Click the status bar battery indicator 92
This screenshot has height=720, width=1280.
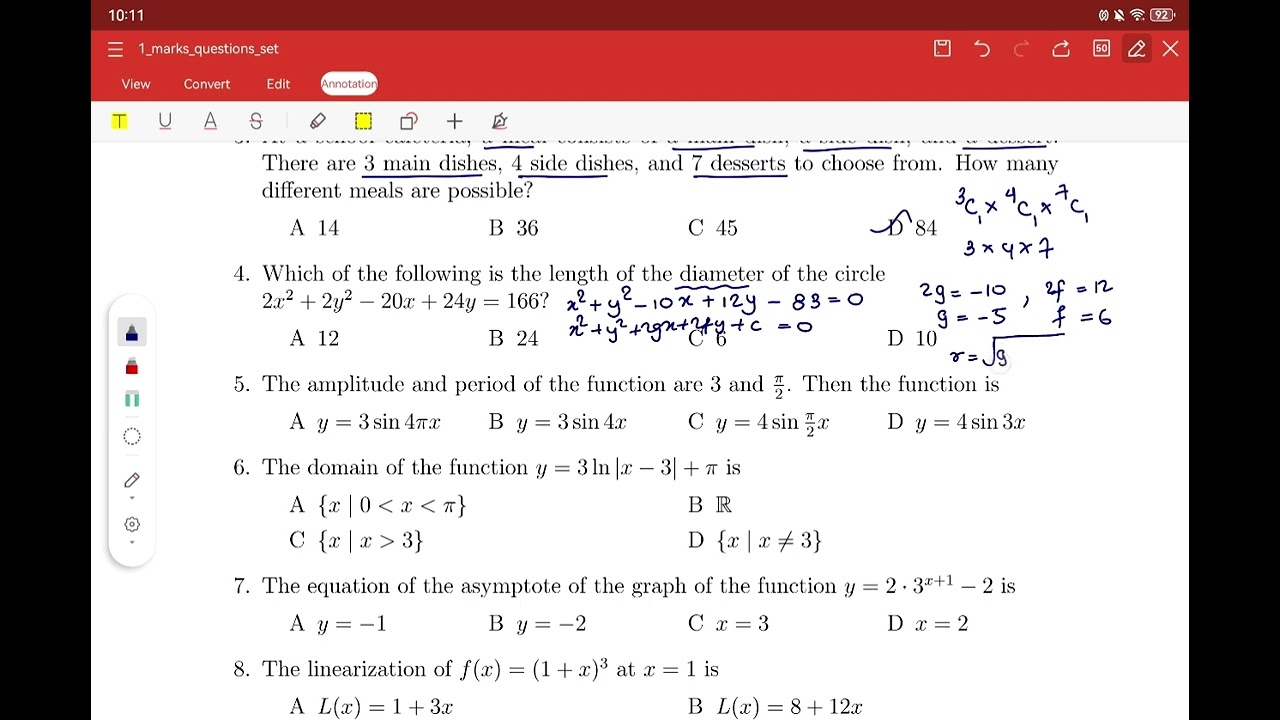[1162, 15]
